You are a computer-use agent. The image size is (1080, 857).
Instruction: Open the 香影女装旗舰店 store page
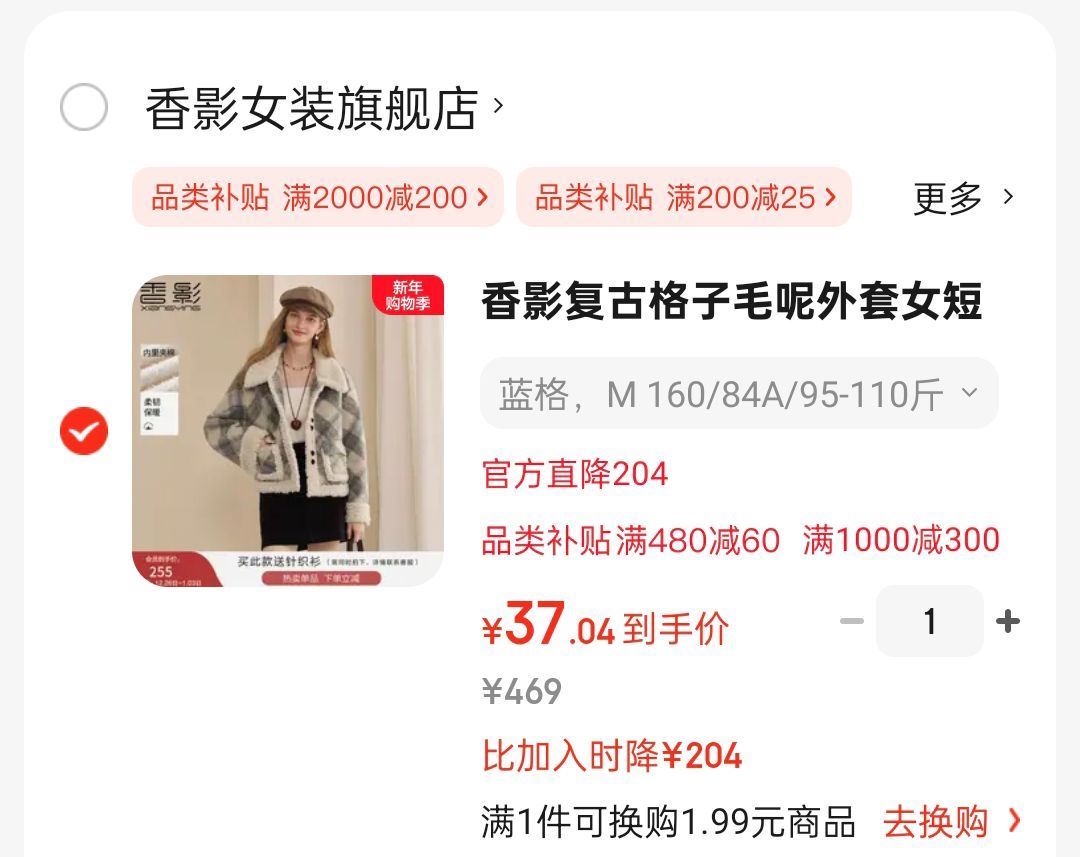[311, 108]
